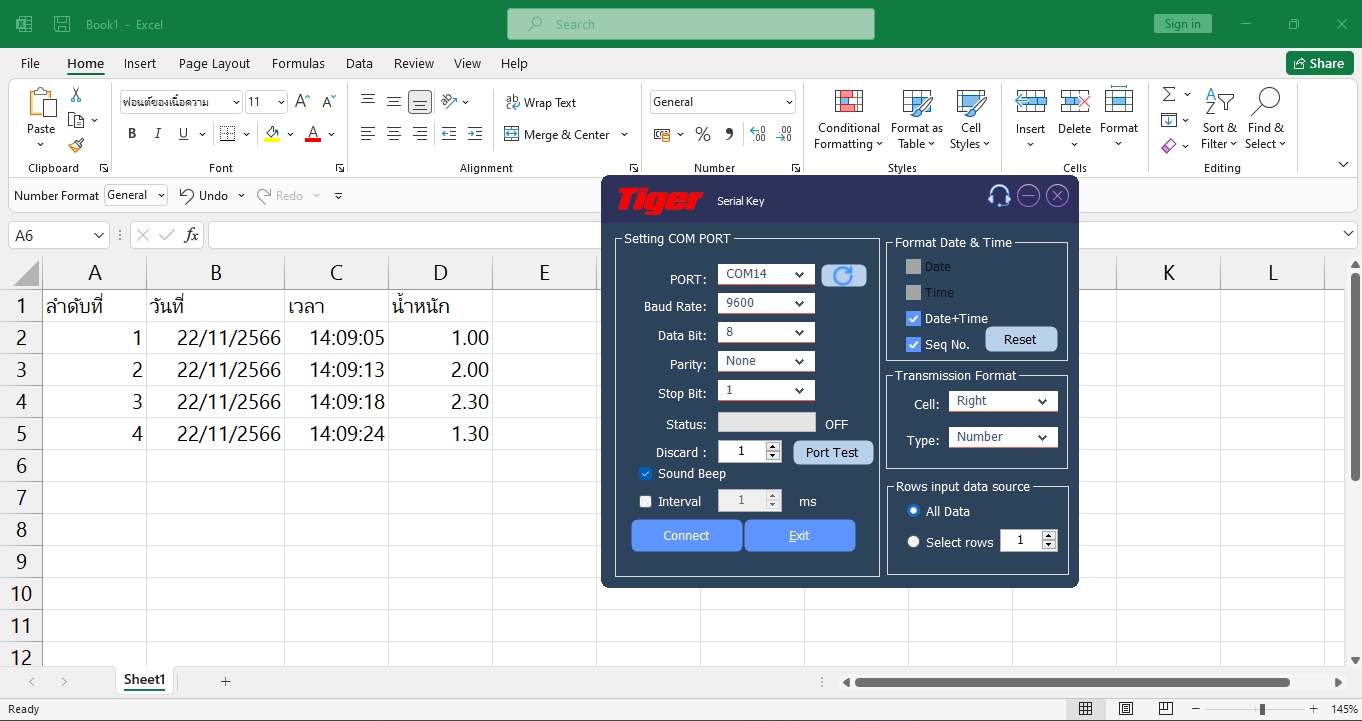Click the Search box in title bar
This screenshot has height=721, width=1362.
[691, 24]
